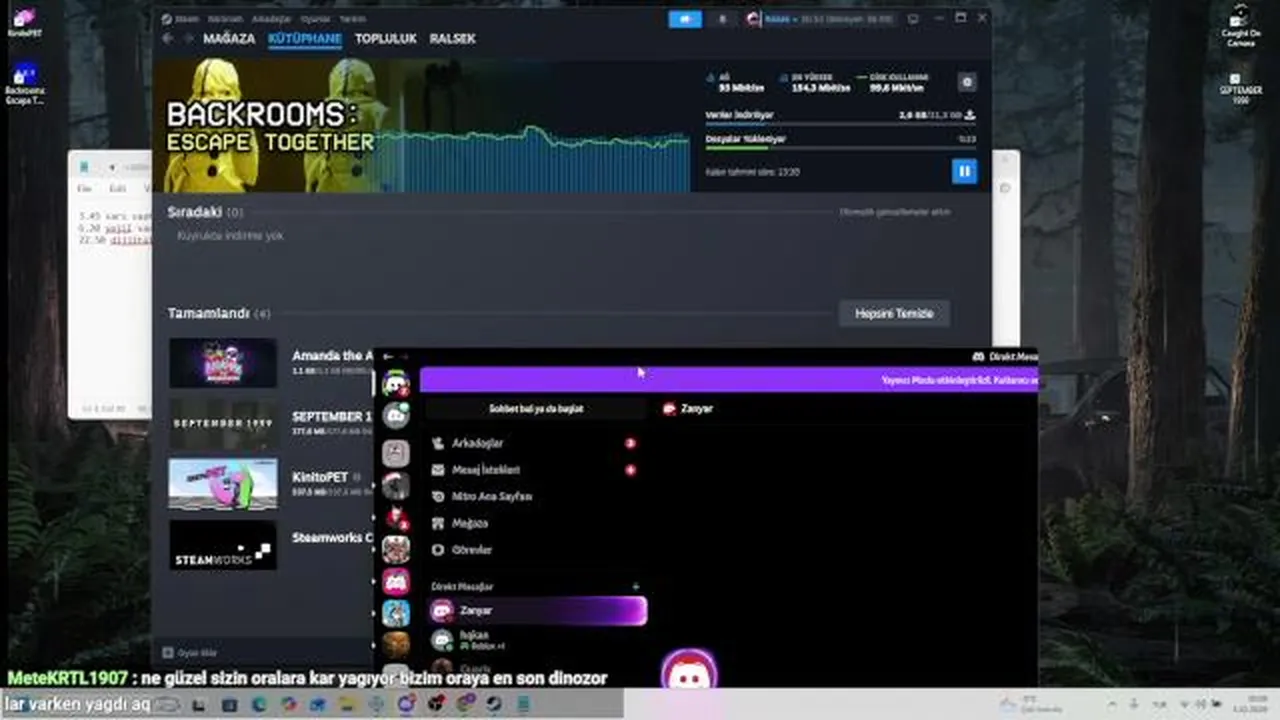Click Hepsini Temizle button

tap(894, 313)
